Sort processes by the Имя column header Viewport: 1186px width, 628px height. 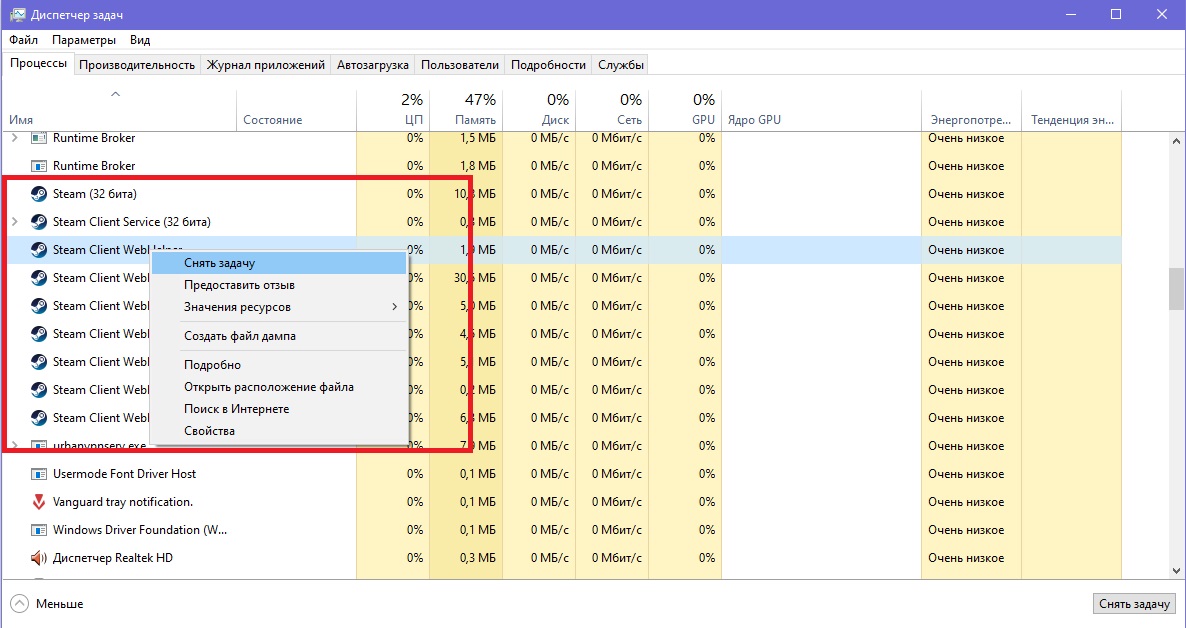pyautogui.click(x=120, y=110)
